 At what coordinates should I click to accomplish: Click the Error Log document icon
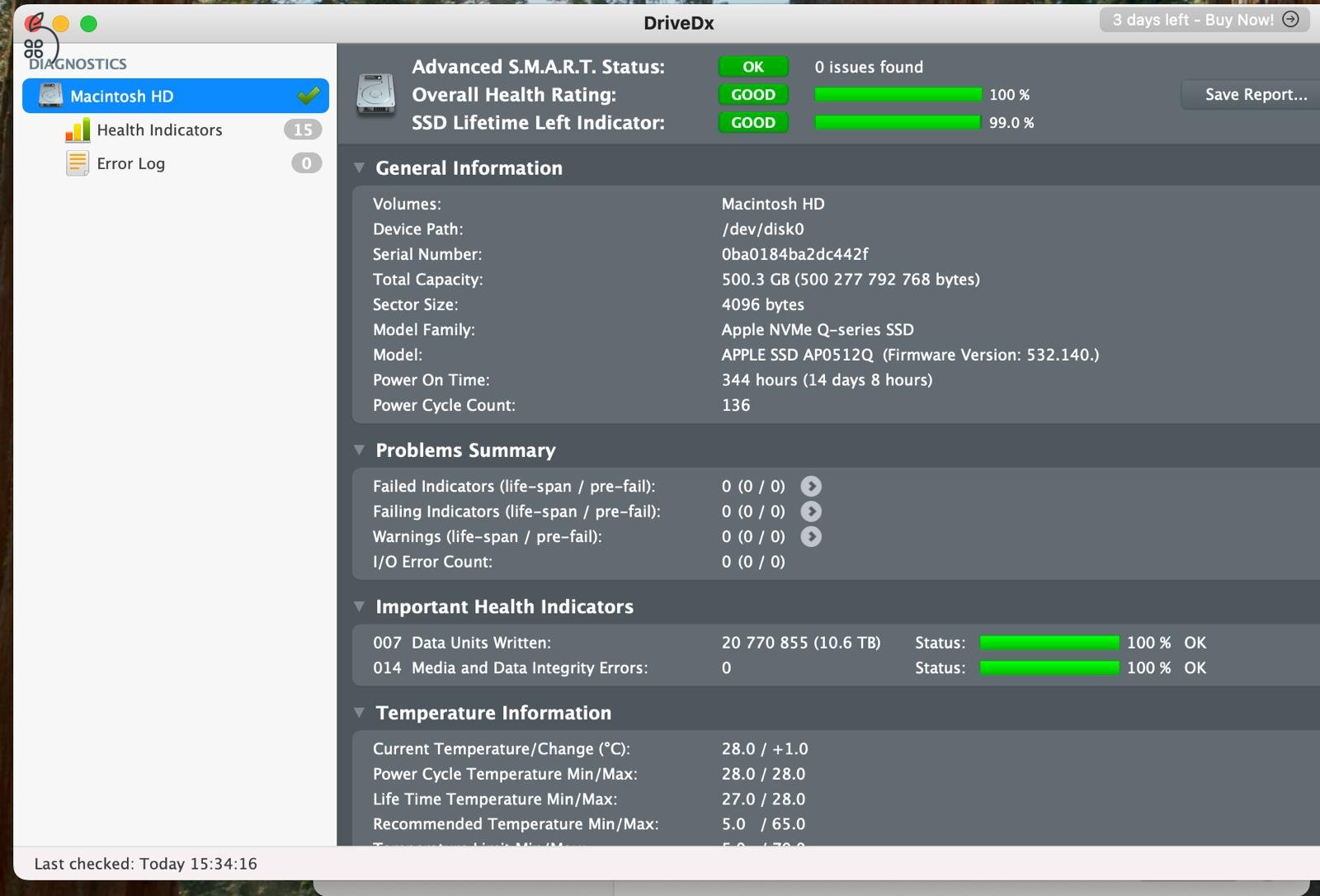tap(76, 163)
